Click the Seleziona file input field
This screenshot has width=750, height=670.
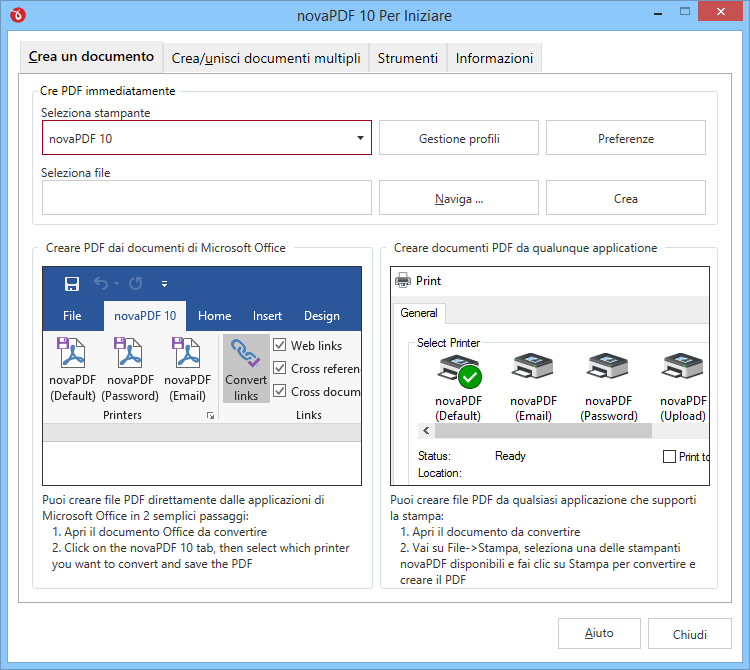pos(207,198)
